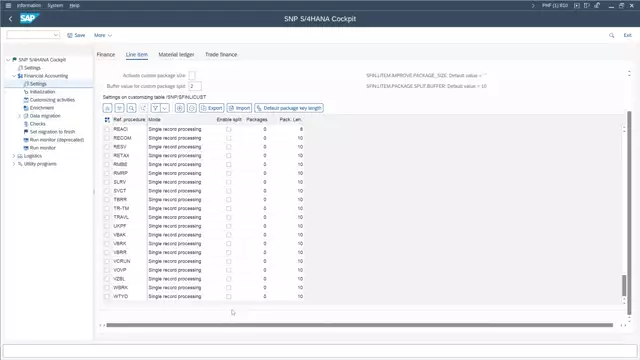Click the Save button

pos(76,36)
